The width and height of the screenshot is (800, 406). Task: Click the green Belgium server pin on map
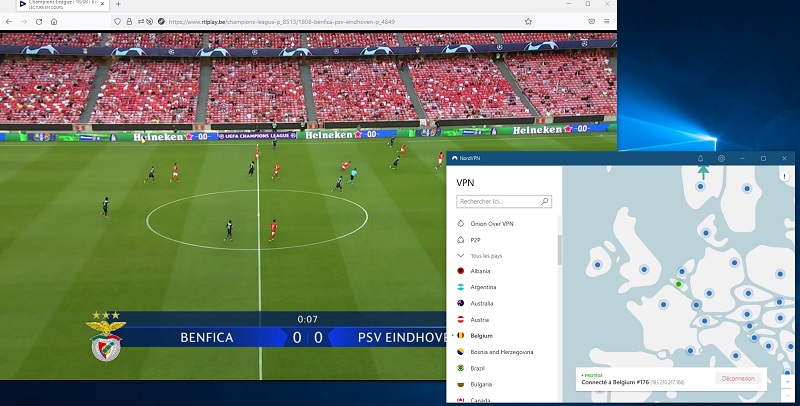[x=678, y=284]
